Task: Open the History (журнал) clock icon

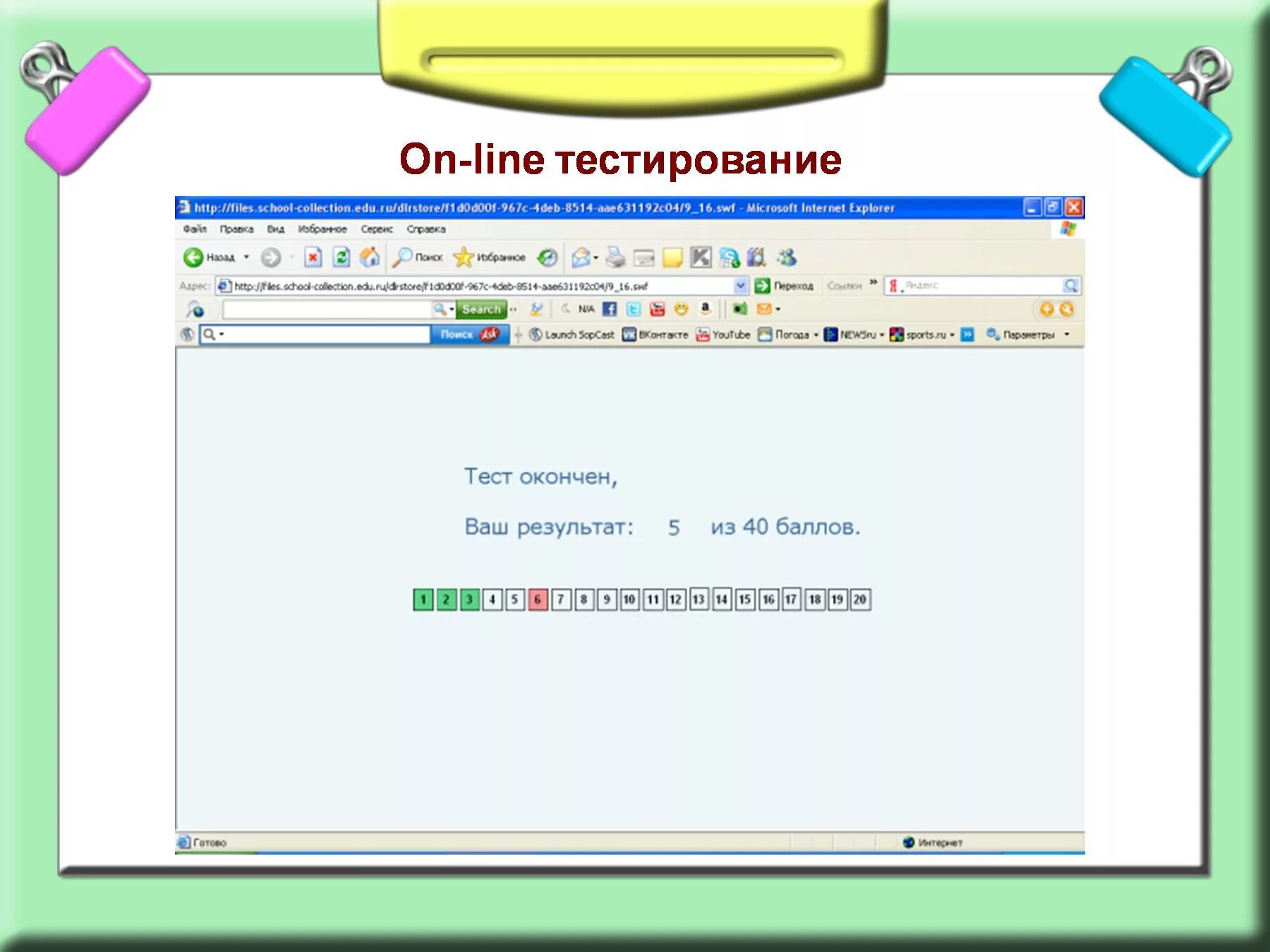Action: [548, 257]
